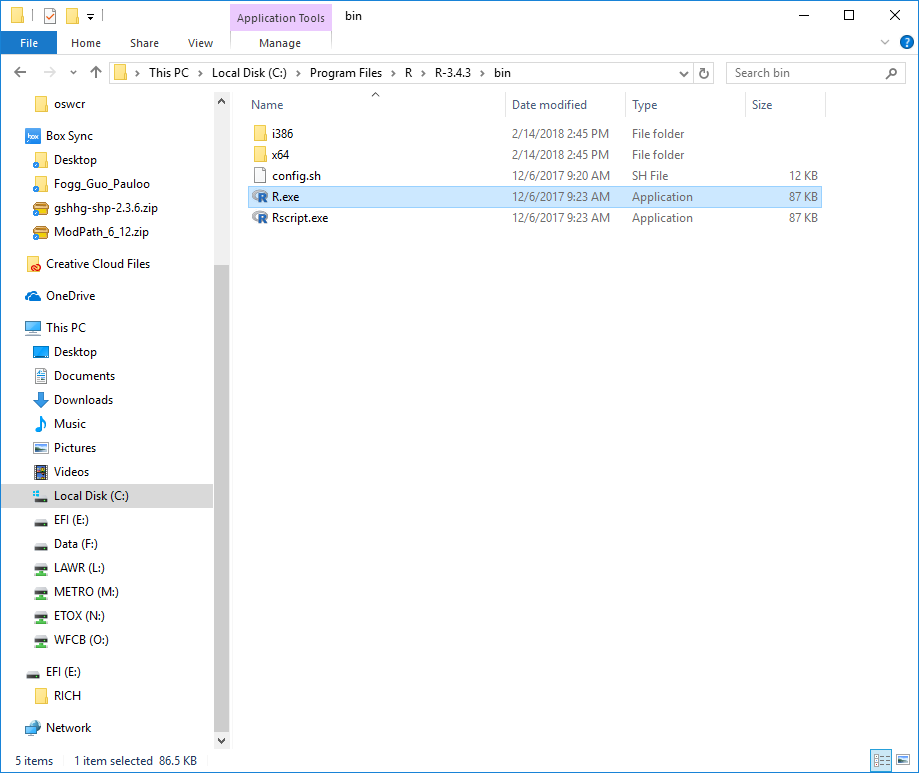Click Local Disk (C:) breadcrumb
This screenshot has width=919, height=773.
click(249, 73)
